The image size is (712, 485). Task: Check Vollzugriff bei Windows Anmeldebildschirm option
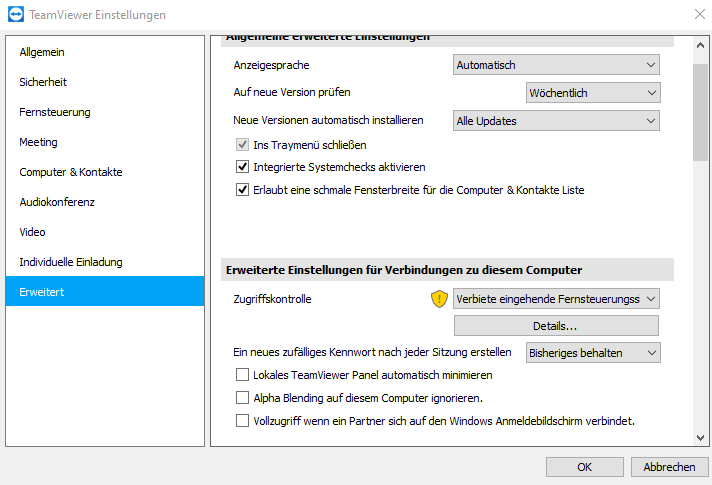[242, 421]
